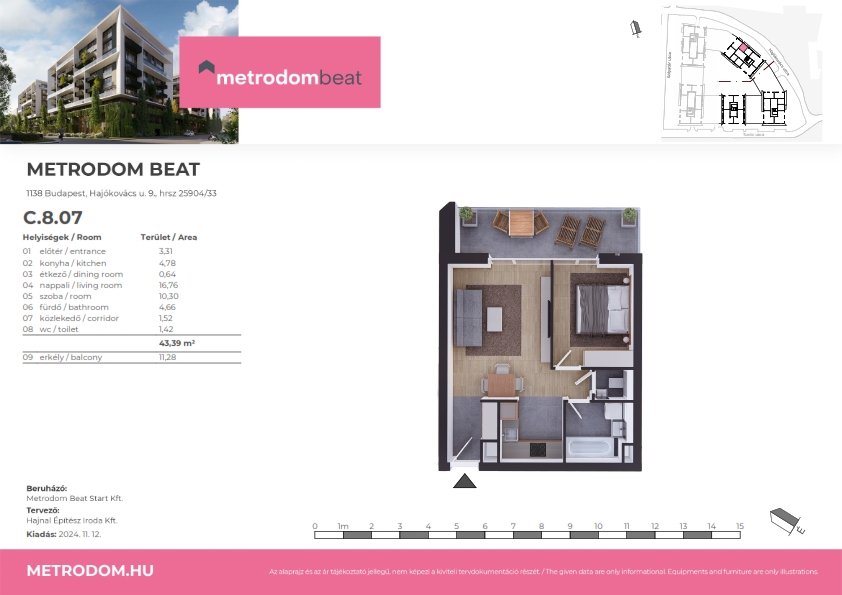Click the stove hob in the kitchen plan
842x595 pixels.
(x=538, y=449)
